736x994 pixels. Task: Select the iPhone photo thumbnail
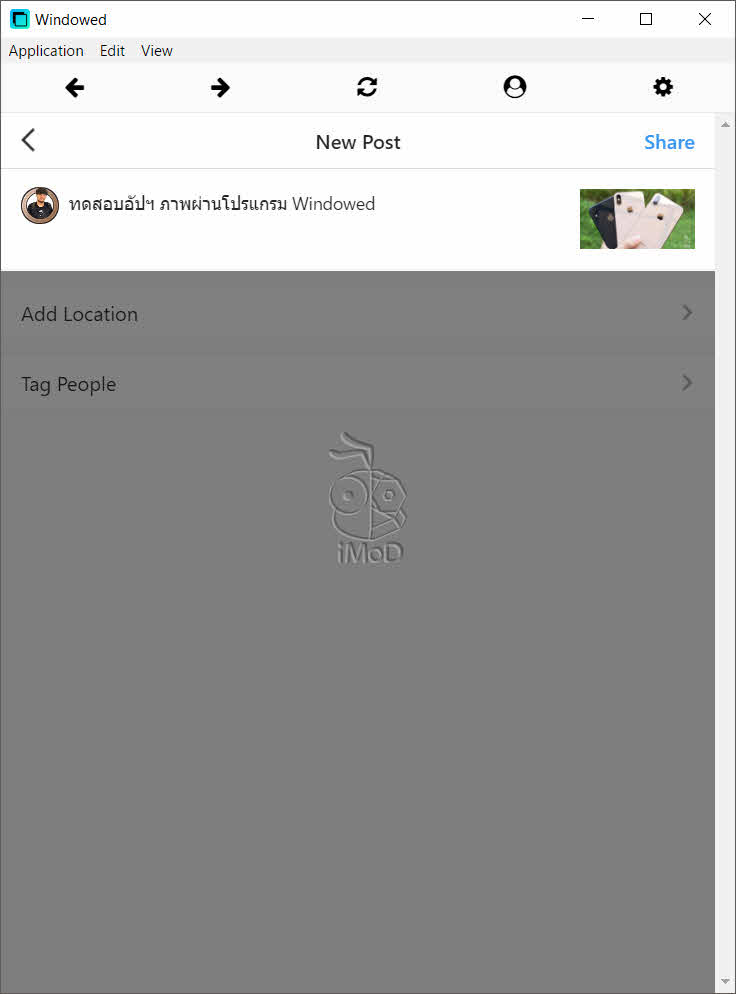point(637,219)
